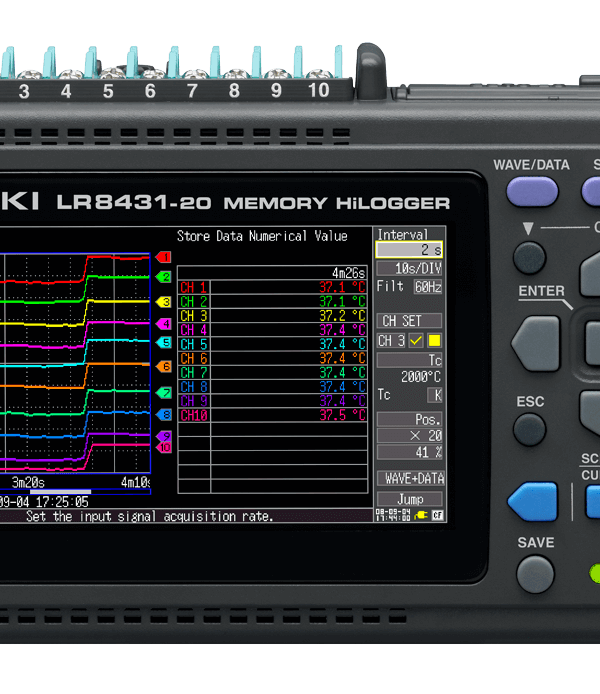Click terminal number 10 on the top block

point(319,90)
